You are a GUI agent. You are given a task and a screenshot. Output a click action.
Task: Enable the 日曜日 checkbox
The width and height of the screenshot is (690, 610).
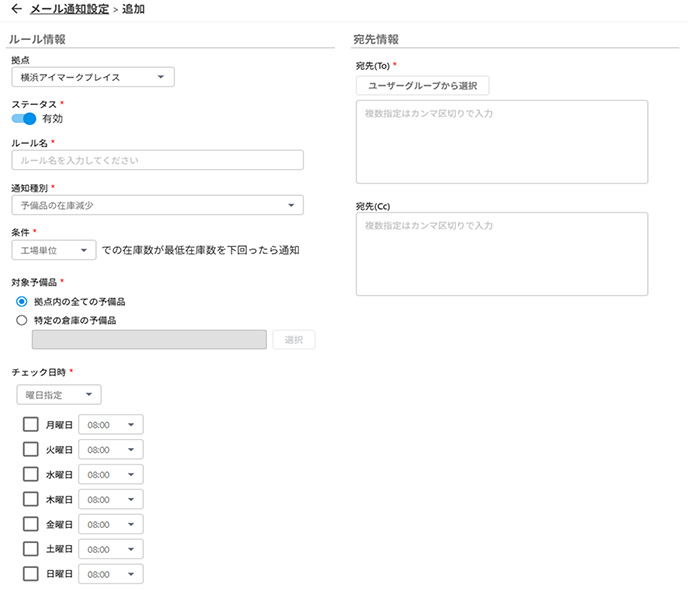30,574
